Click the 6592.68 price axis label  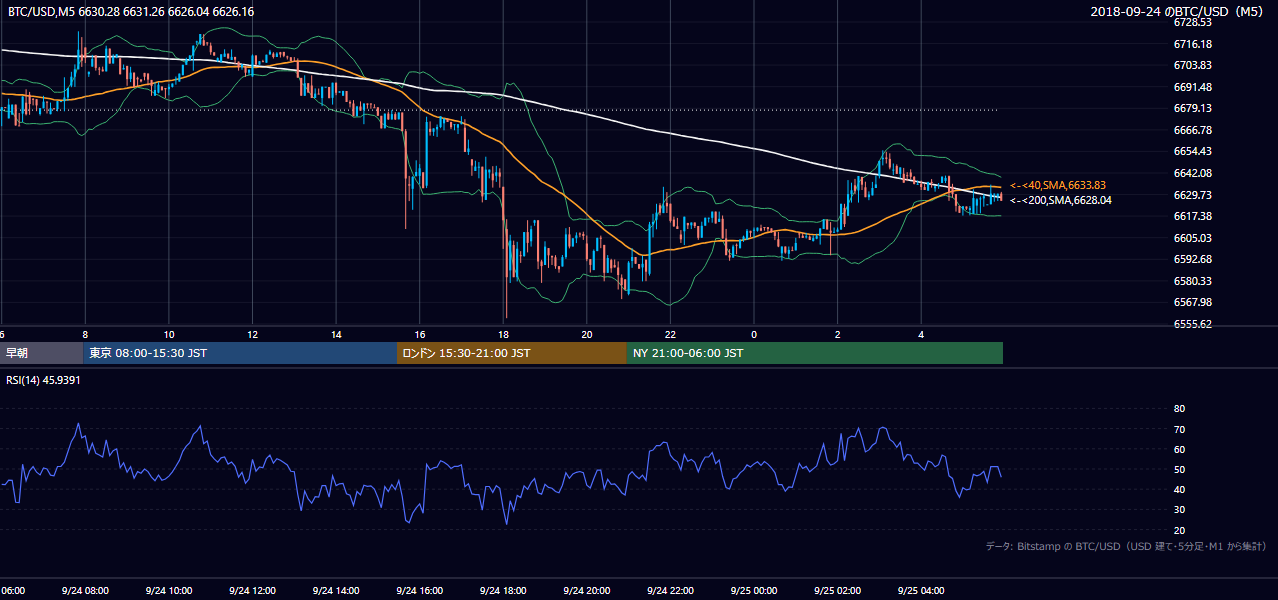[x=1193, y=259]
